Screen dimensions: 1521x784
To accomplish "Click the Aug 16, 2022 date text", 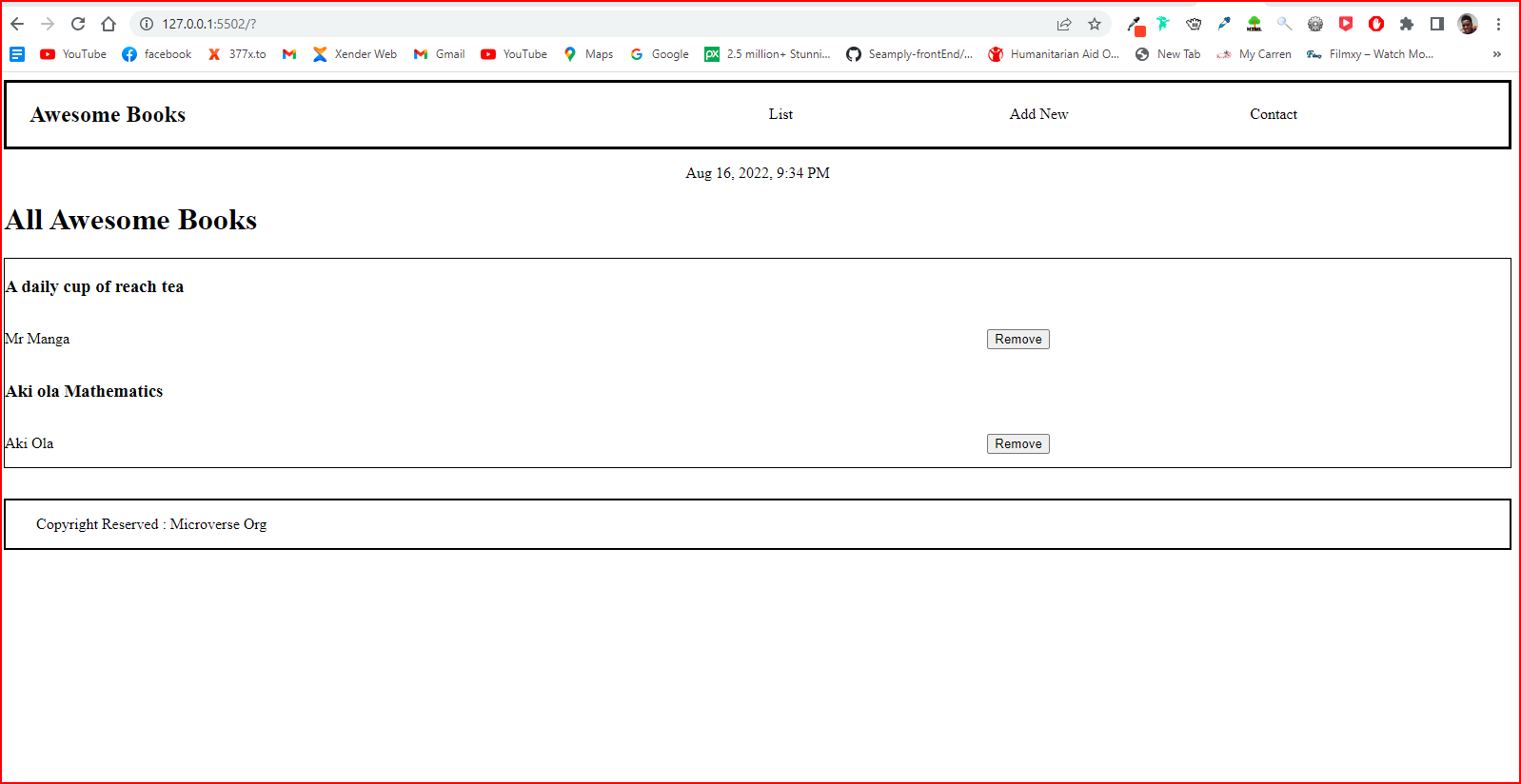I will 758,173.
